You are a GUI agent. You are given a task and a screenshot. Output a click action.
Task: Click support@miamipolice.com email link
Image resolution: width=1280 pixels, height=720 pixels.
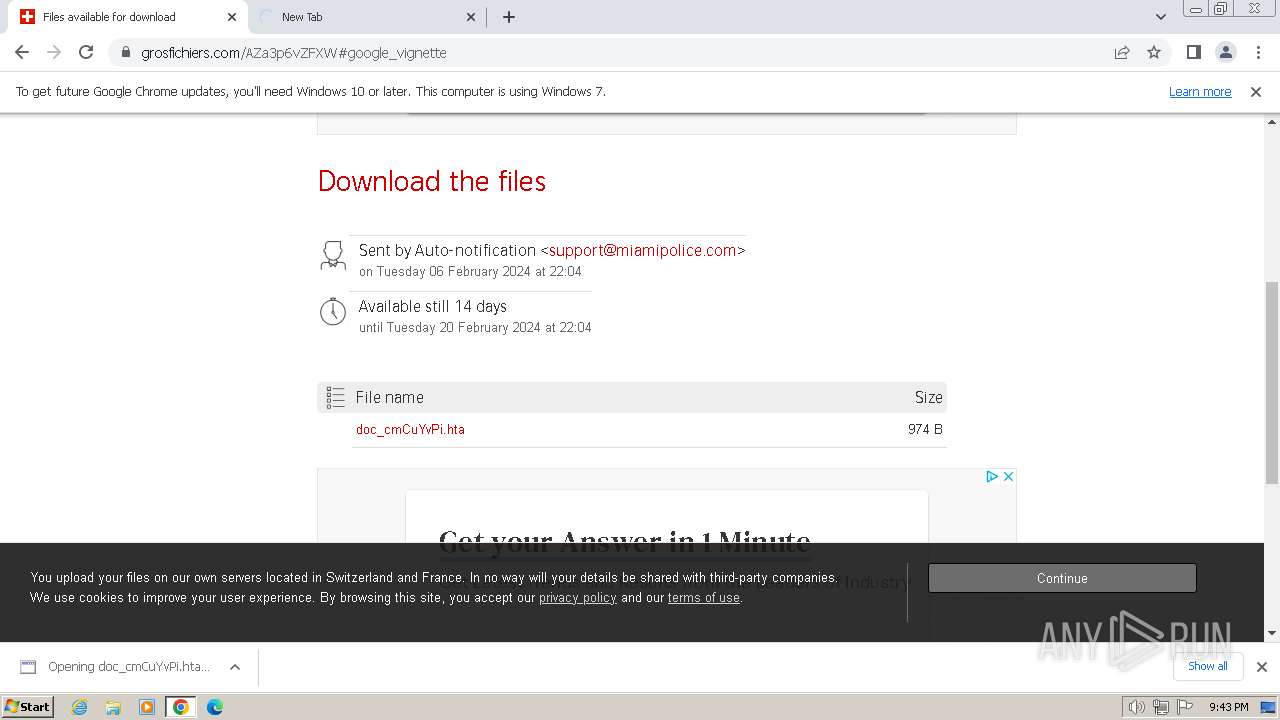(x=642, y=250)
